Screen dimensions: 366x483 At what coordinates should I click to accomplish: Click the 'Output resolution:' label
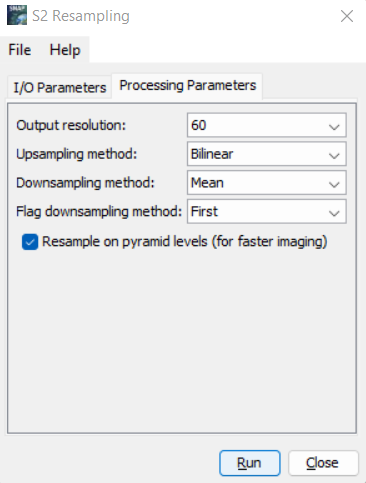[71, 125]
